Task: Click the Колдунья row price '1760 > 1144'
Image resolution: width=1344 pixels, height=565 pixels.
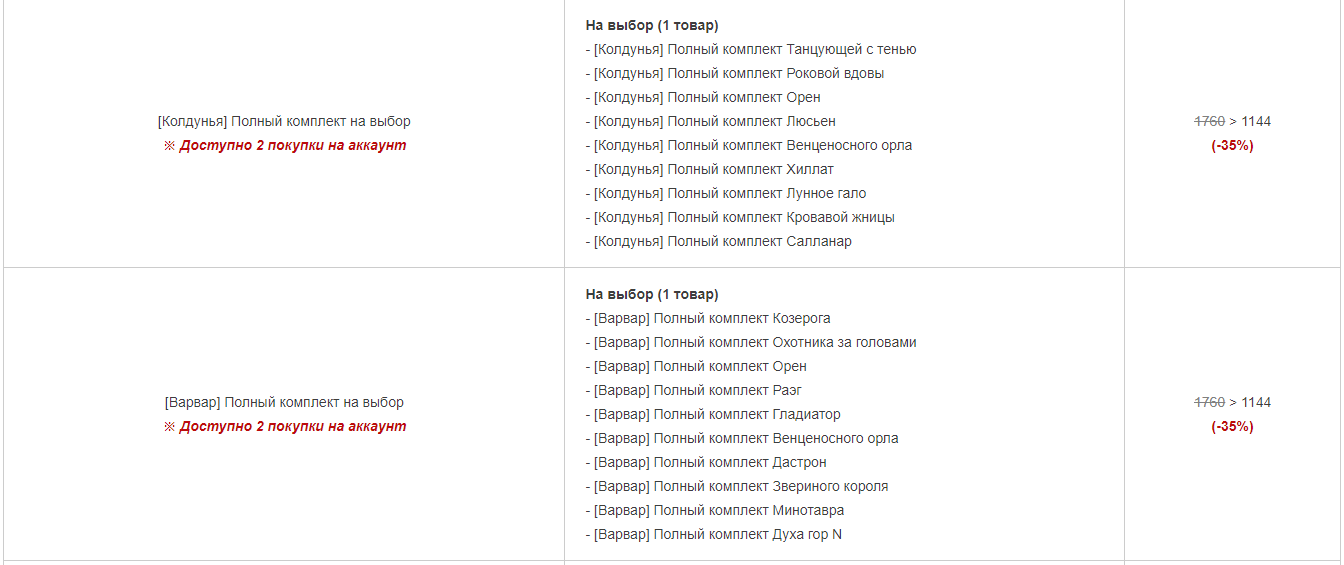Action: coord(1232,121)
